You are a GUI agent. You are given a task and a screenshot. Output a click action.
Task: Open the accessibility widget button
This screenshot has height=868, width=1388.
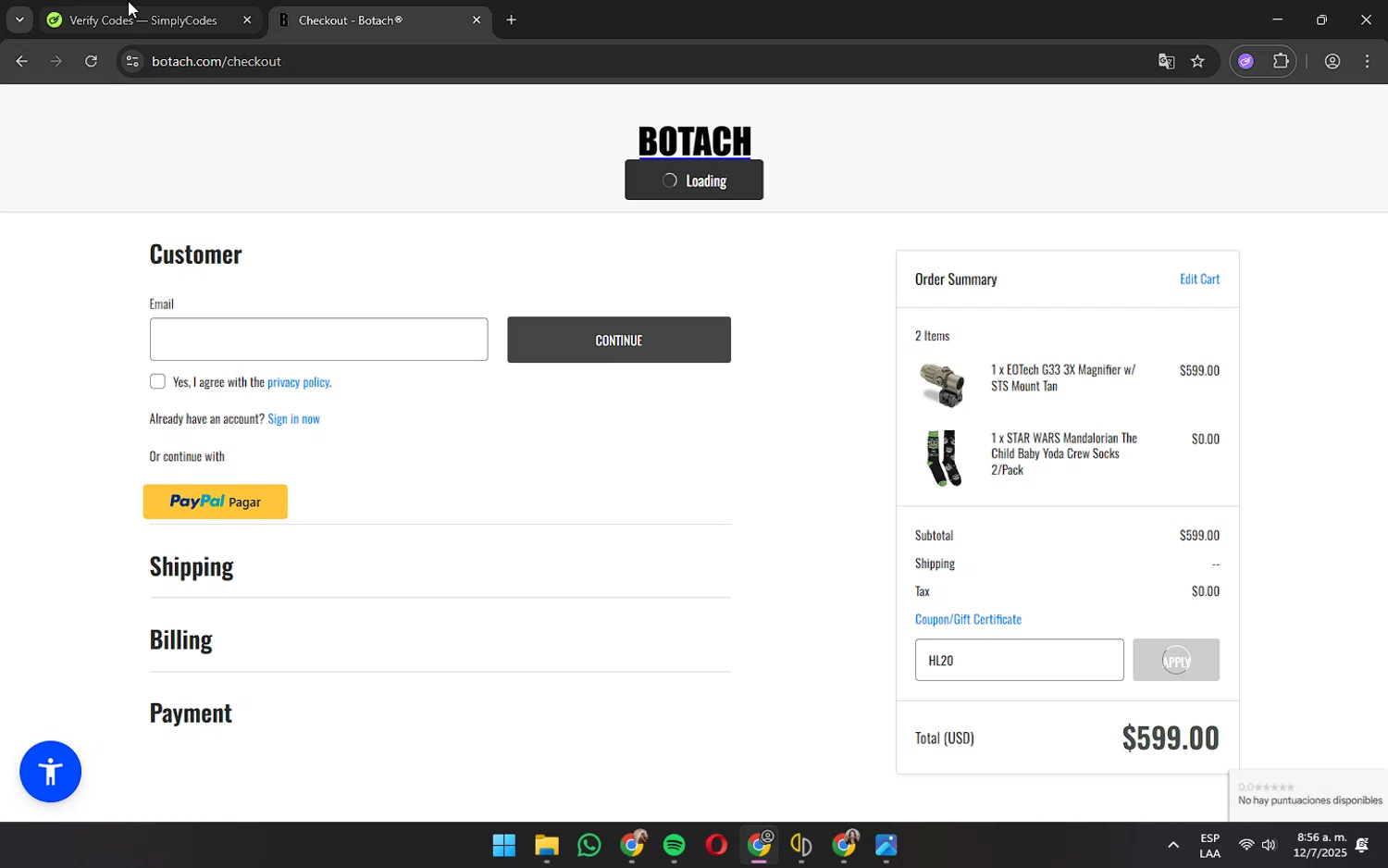(x=50, y=772)
